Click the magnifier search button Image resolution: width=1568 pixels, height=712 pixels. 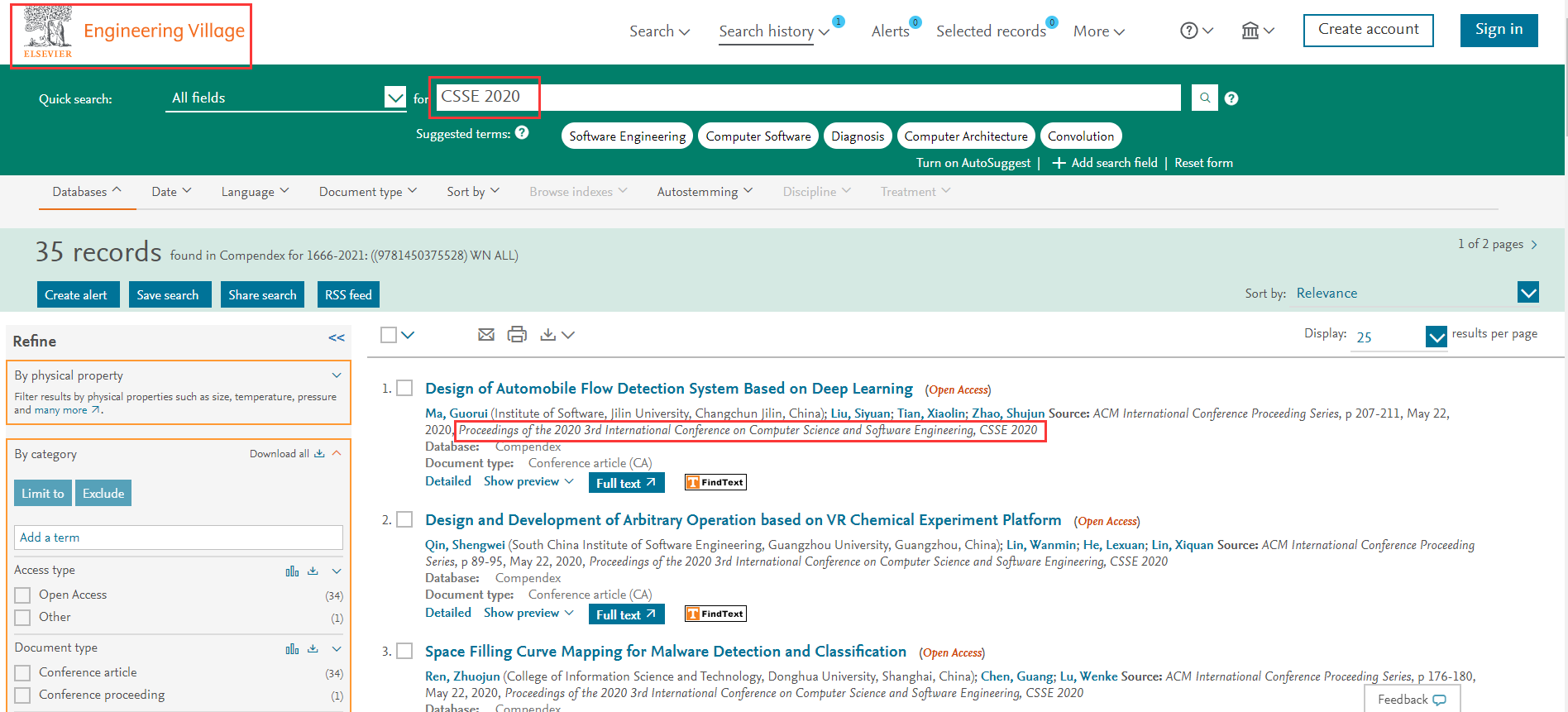click(x=1204, y=98)
